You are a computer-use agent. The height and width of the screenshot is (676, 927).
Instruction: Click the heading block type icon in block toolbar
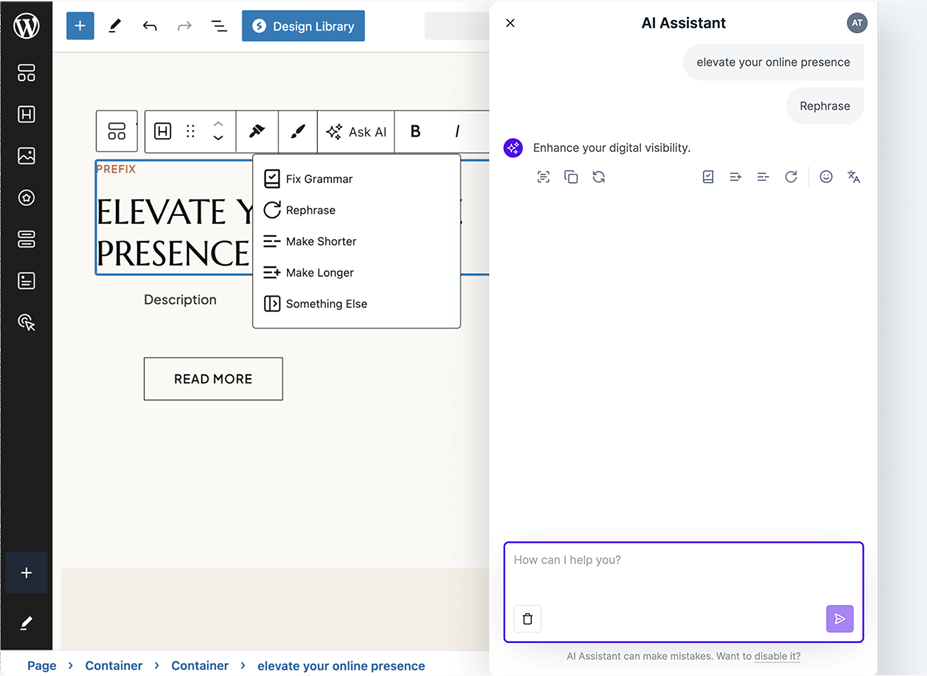(163, 131)
